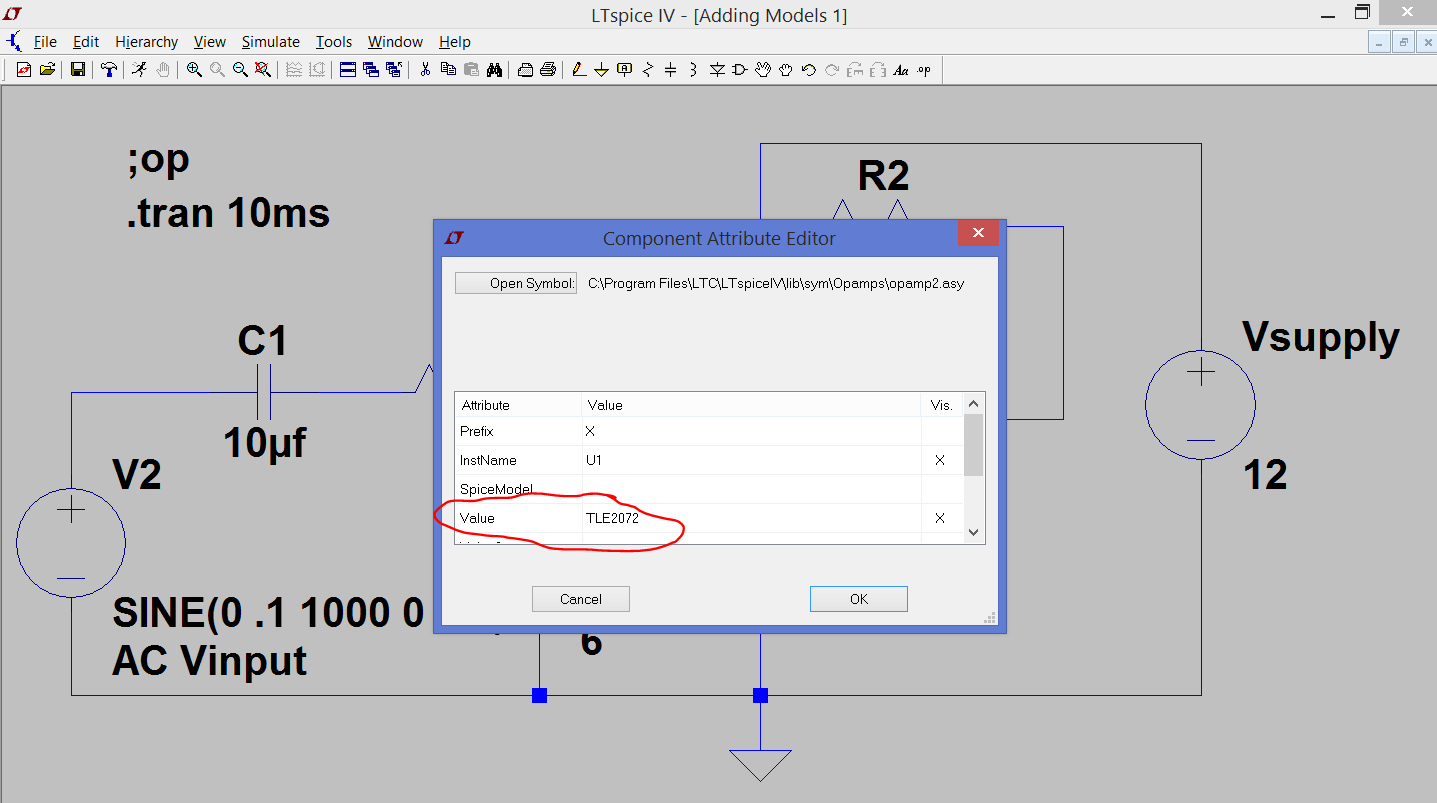
Task: Select the ;op comment text
Action: 159,160
